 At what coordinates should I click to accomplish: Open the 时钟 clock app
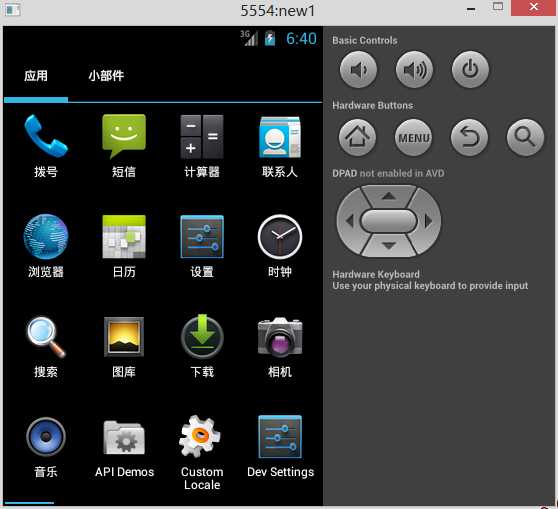(280, 236)
